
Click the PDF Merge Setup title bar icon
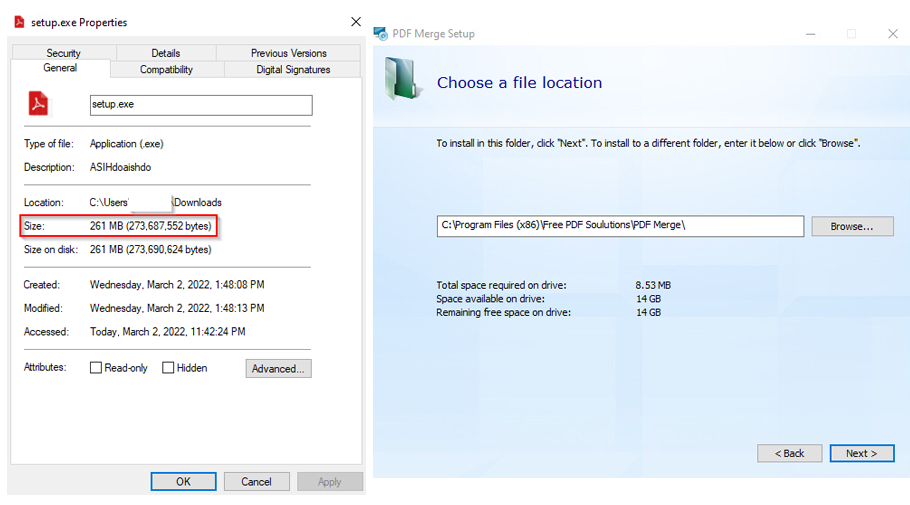[381, 34]
